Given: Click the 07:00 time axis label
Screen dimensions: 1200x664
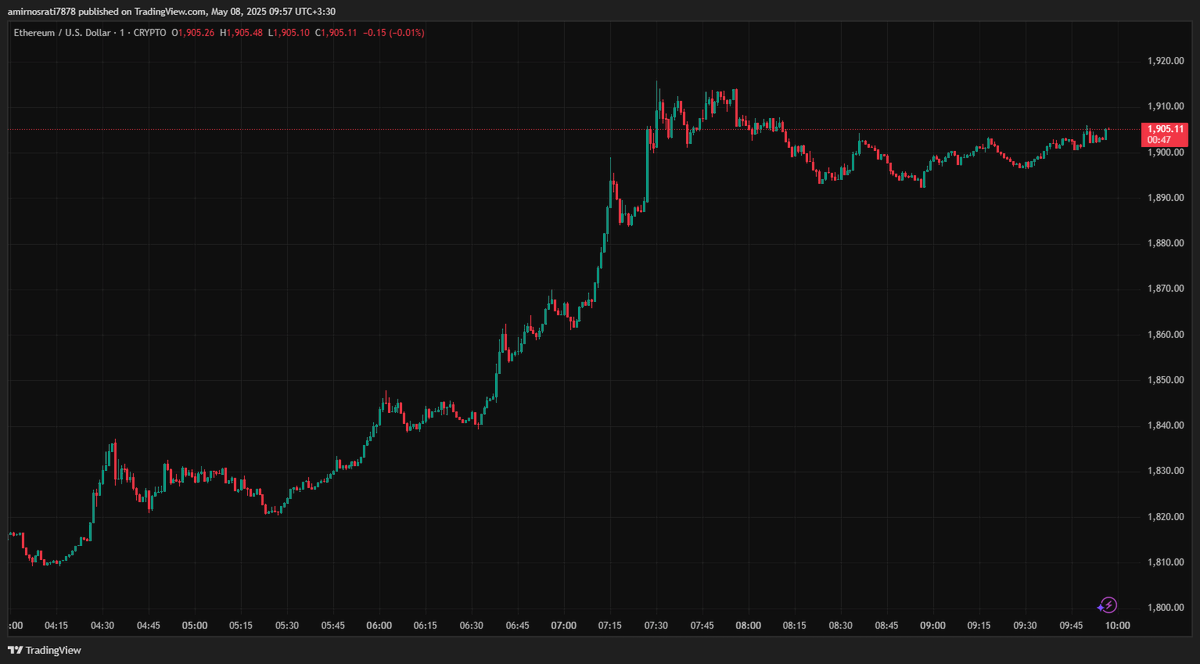Looking at the screenshot, I should (x=564, y=625).
